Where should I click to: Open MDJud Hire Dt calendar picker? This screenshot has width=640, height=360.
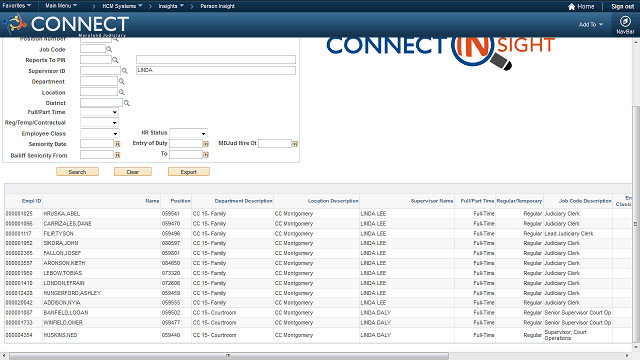click(x=295, y=144)
